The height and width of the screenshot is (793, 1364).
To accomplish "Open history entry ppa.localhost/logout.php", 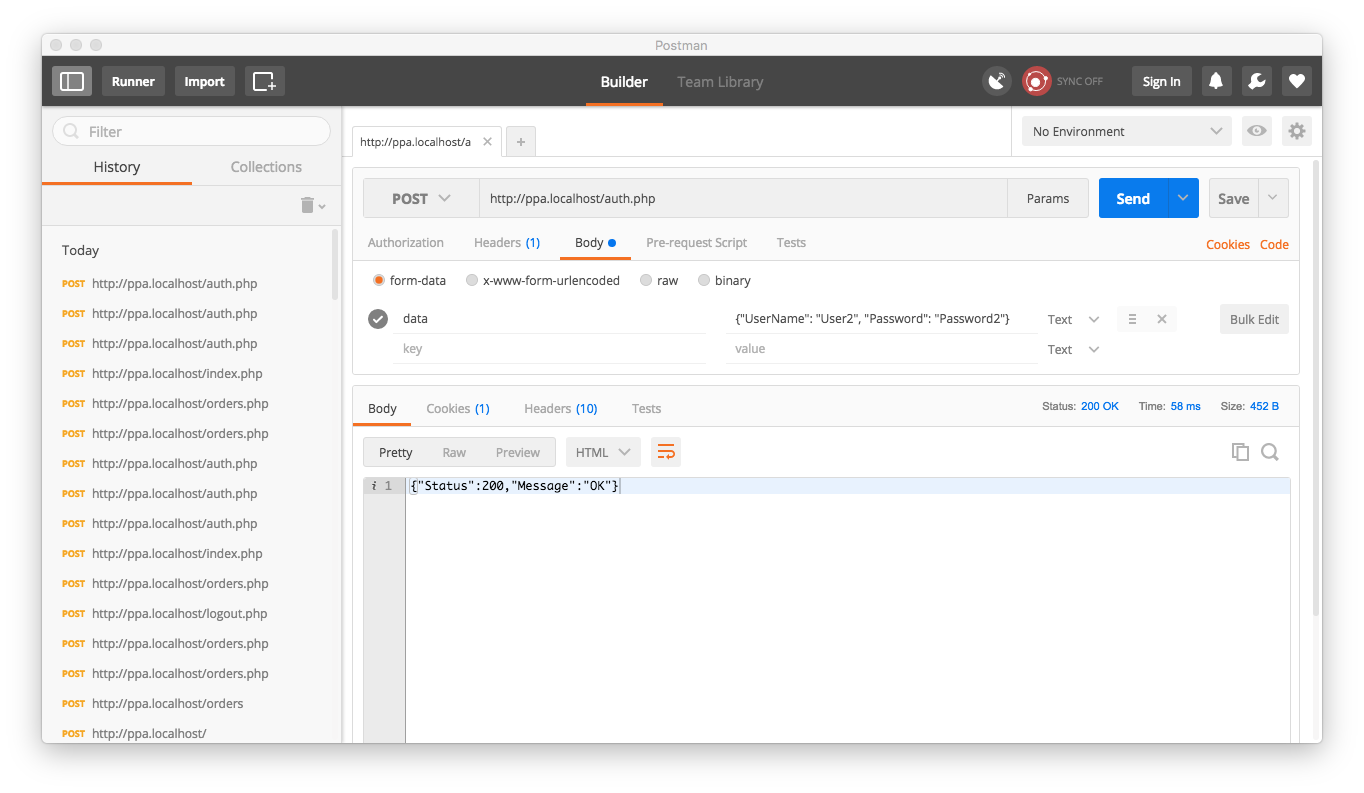I will coord(180,613).
